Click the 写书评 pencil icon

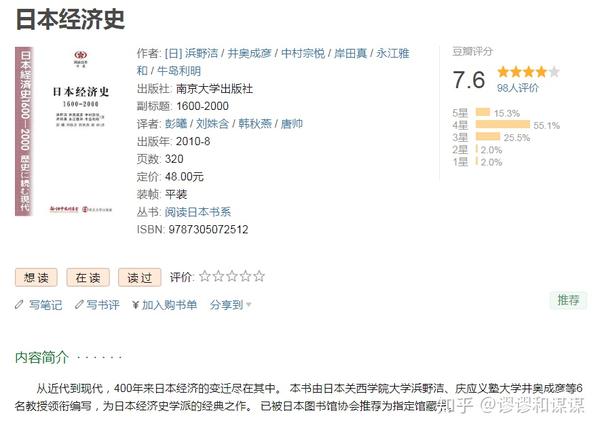pyautogui.click(x=77, y=305)
